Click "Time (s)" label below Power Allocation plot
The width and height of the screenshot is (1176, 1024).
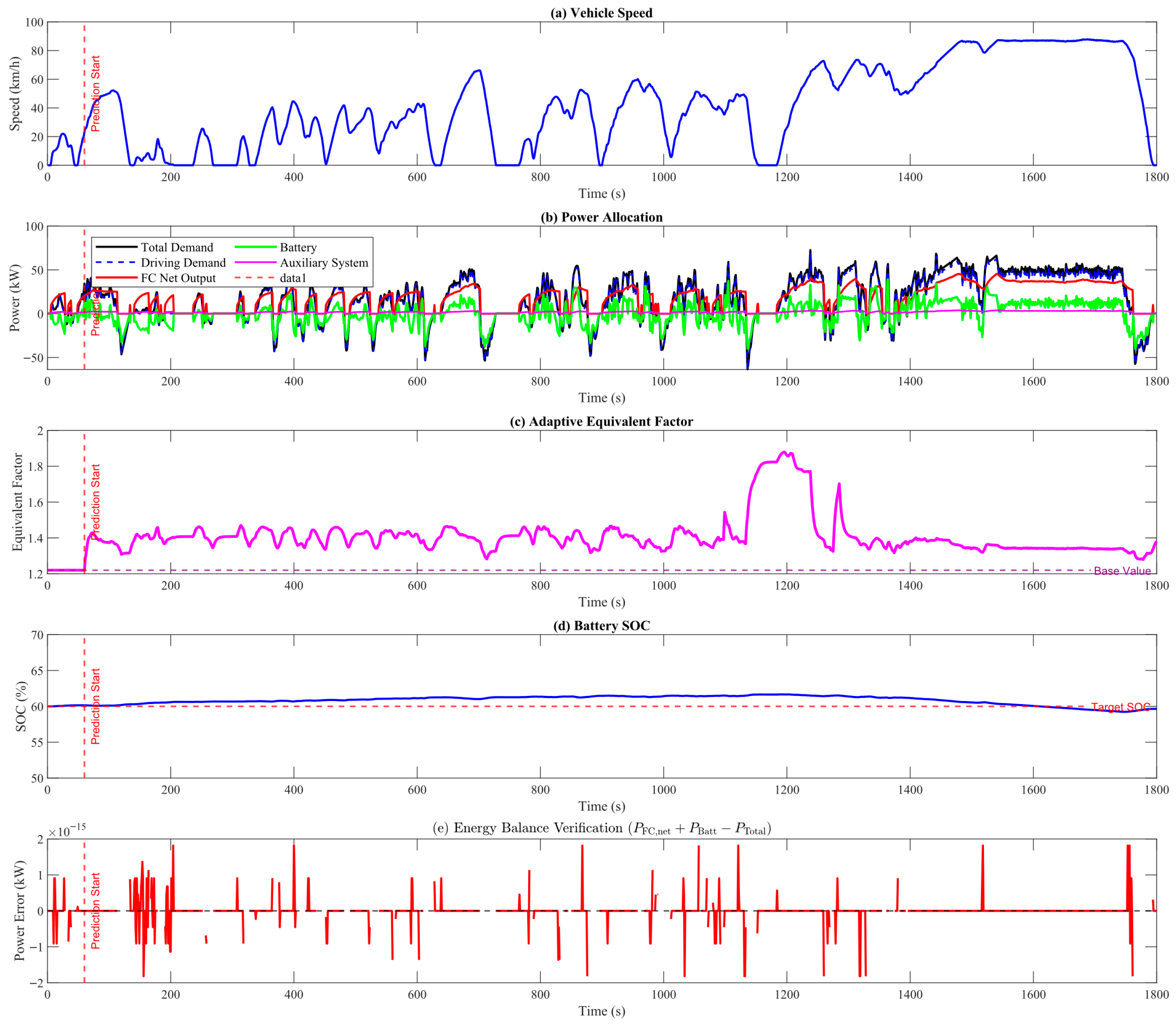[601, 398]
